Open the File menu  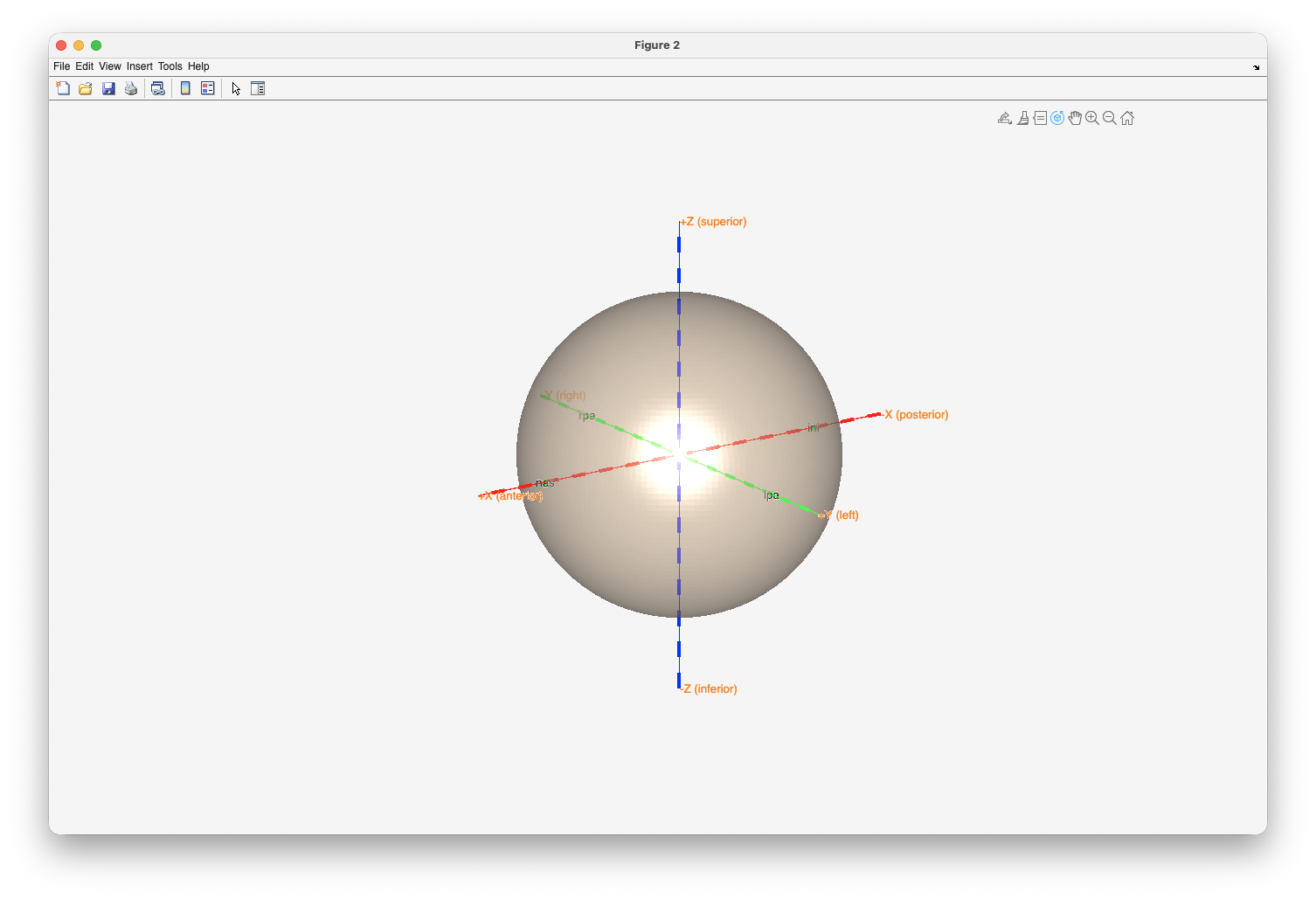(x=61, y=66)
